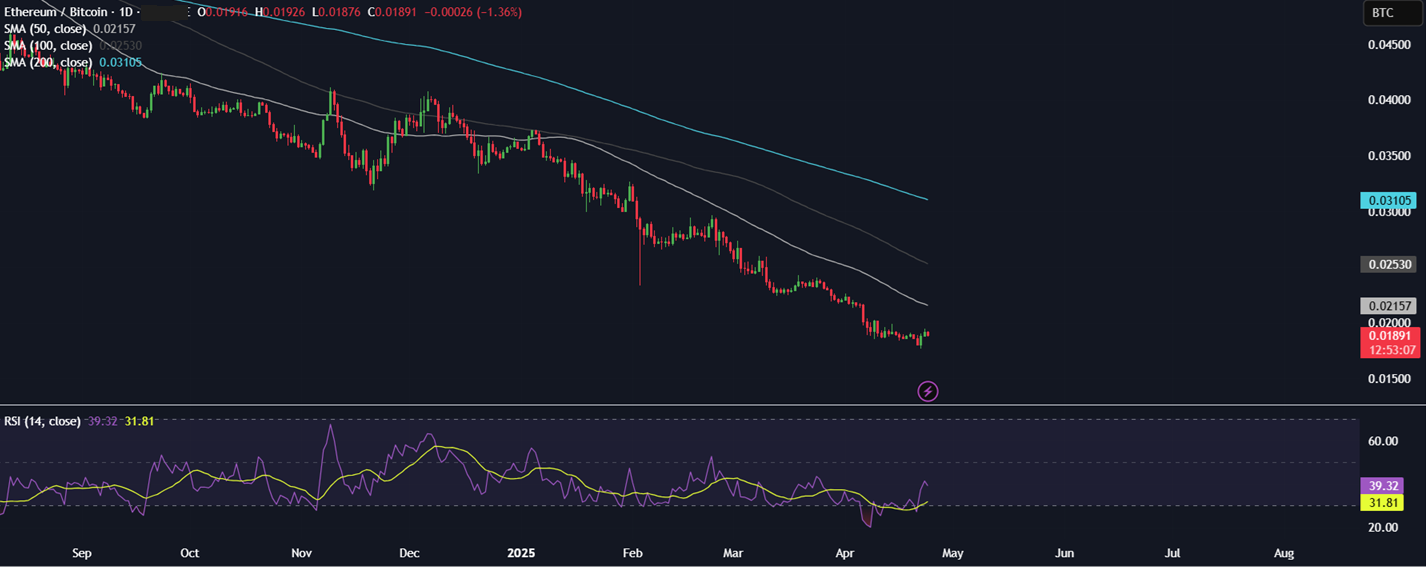Click the Dec label on time axis
The width and height of the screenshot is (1426, 567).
pyautogui.click(x=409, y=553)
